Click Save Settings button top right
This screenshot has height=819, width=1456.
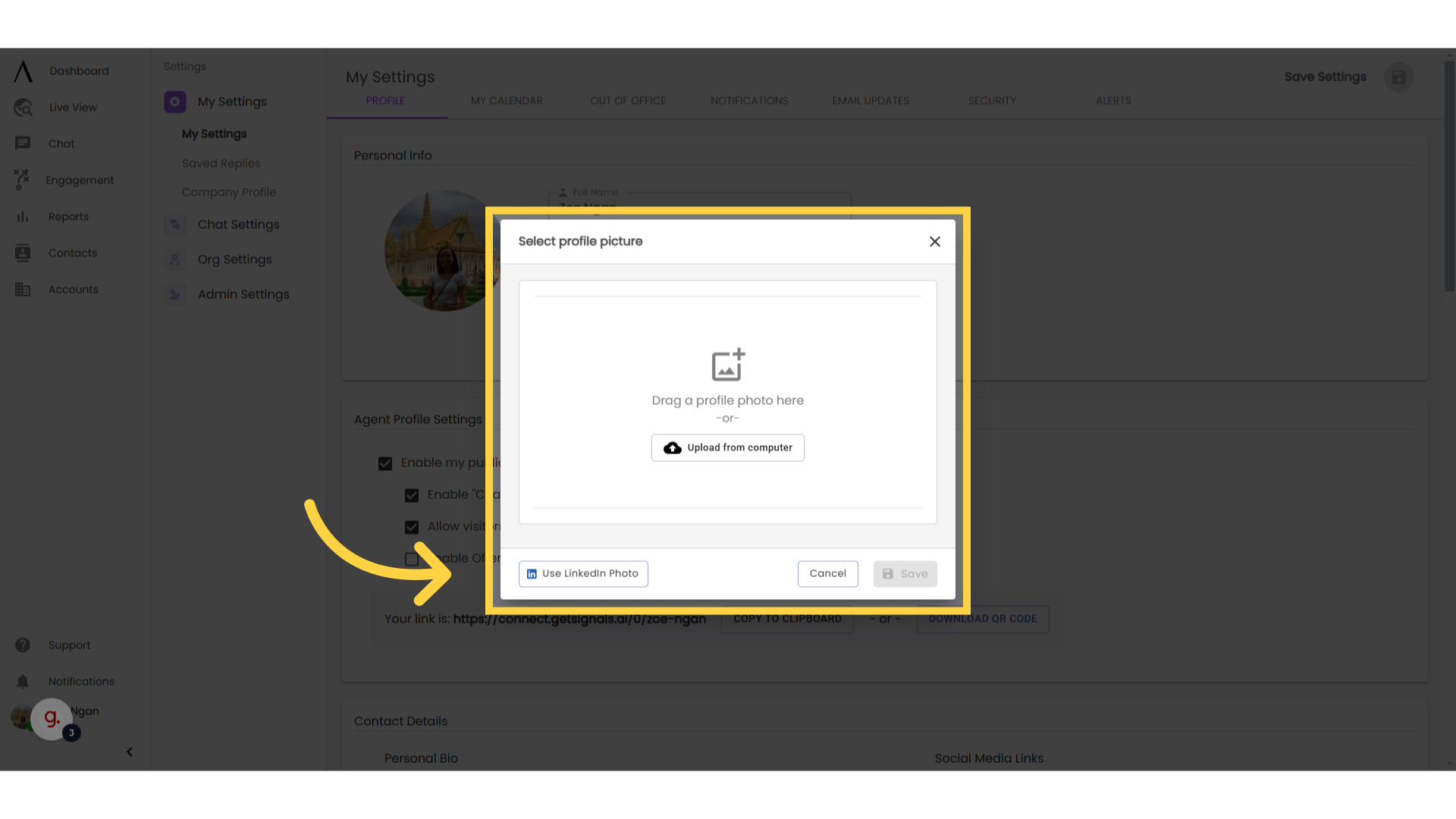click(1325, 76)
